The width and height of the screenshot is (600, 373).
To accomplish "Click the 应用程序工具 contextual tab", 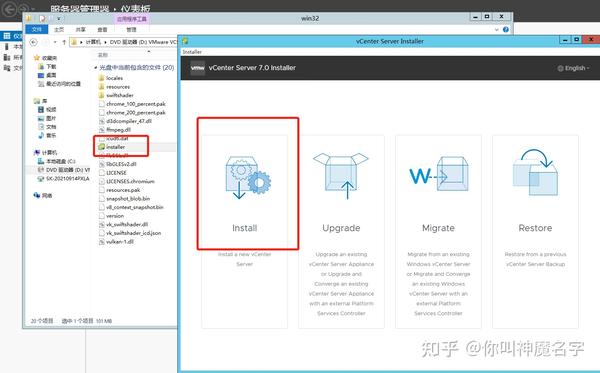I will click(132, 18).
